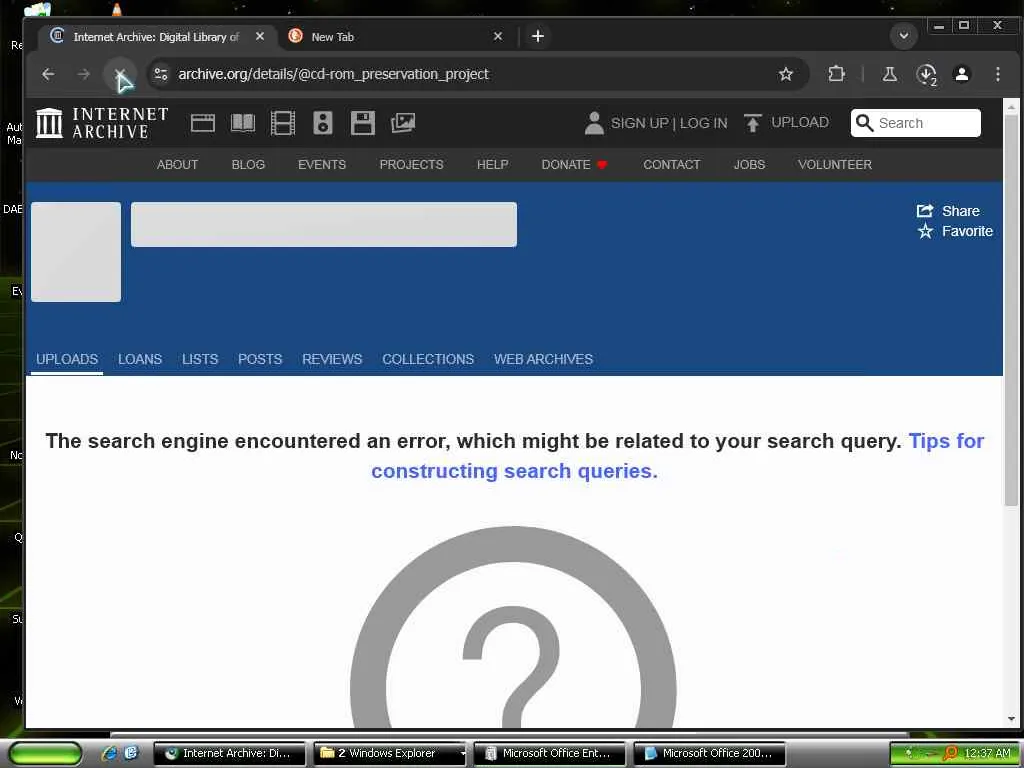
Task: Close the New Tab tab
Action: click(498, 36)
